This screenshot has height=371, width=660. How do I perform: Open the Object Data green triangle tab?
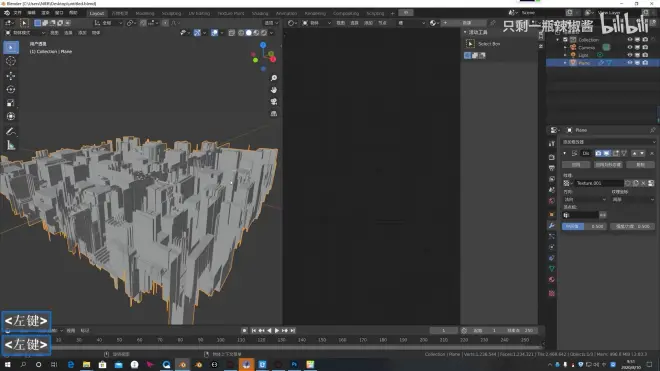click(x=552, y=269)
